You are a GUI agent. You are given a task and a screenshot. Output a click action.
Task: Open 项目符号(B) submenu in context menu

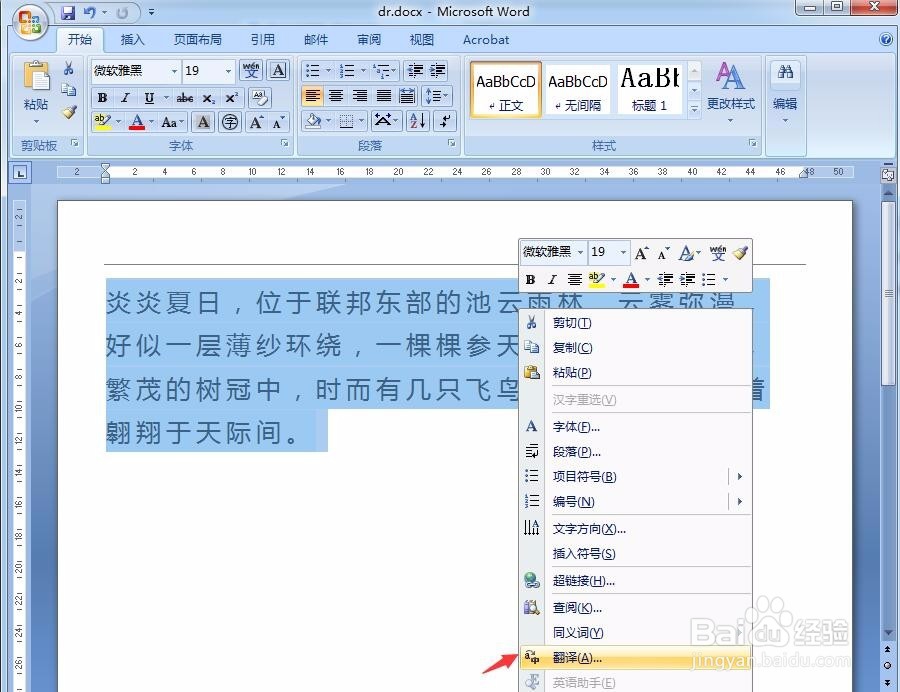pyautogui.click(x=636, y=476)
